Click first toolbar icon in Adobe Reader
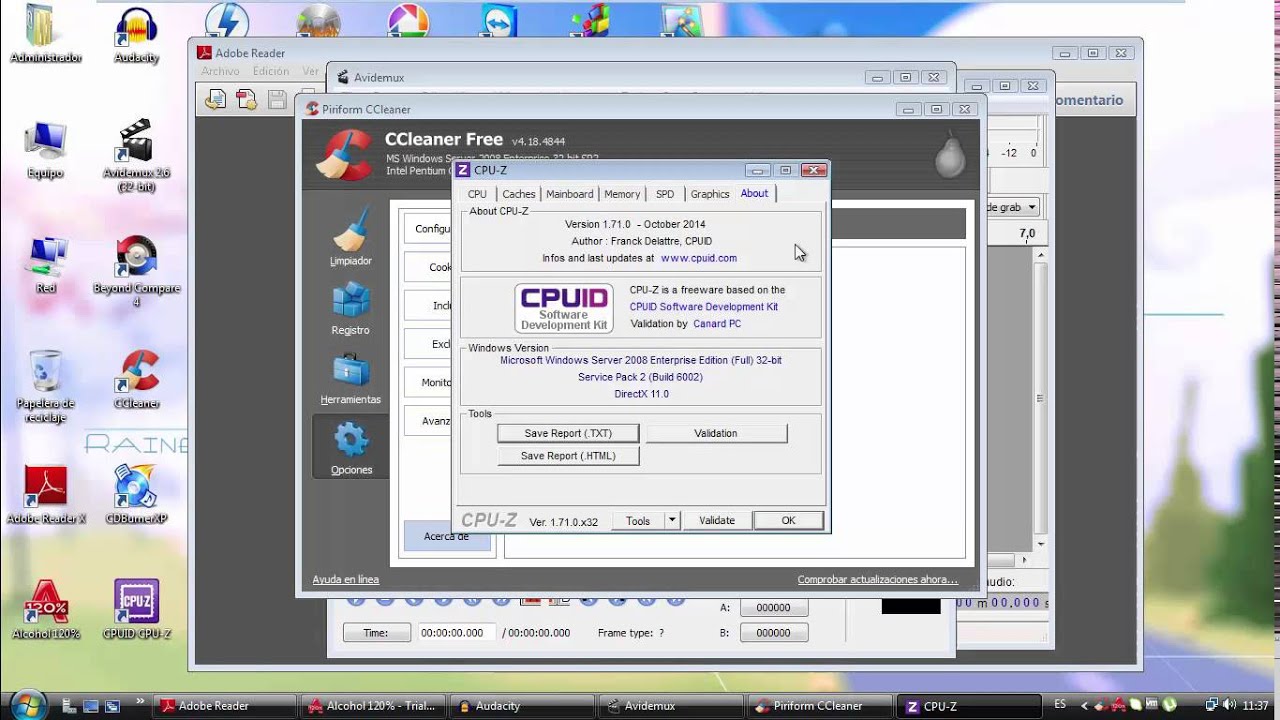Viewport: 1280px width, 720px height. pos(216,99)
